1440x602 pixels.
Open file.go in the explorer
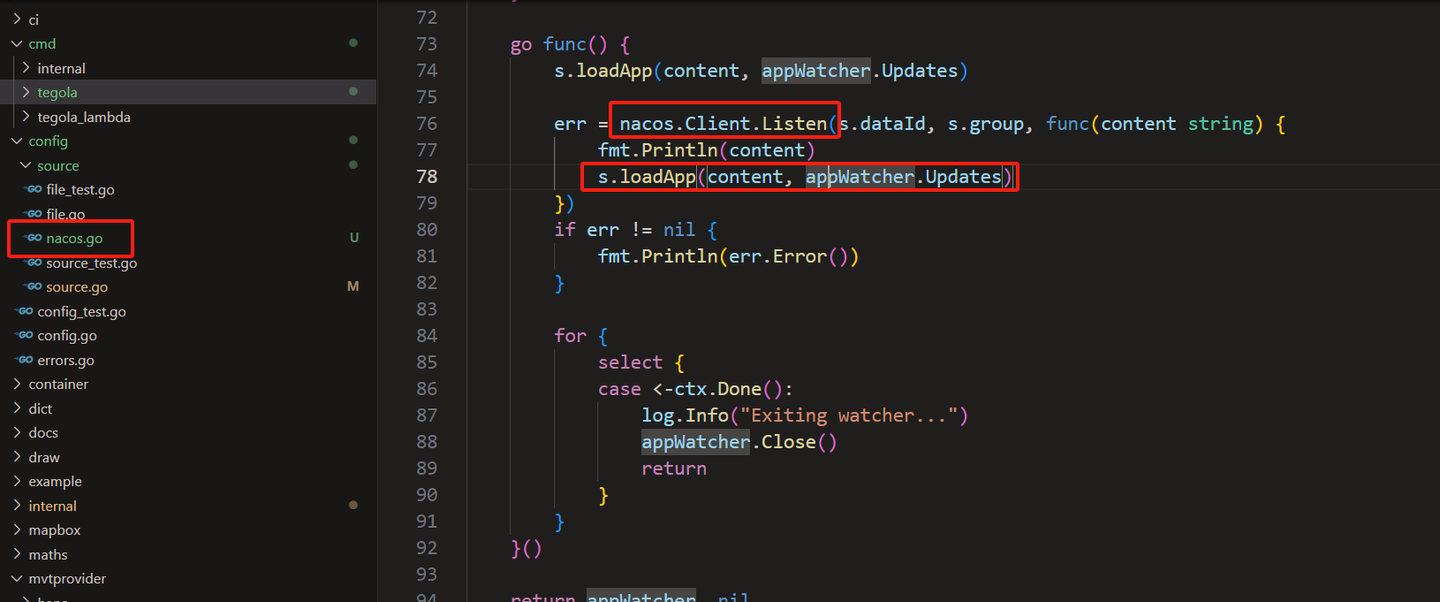click(65, 214)
